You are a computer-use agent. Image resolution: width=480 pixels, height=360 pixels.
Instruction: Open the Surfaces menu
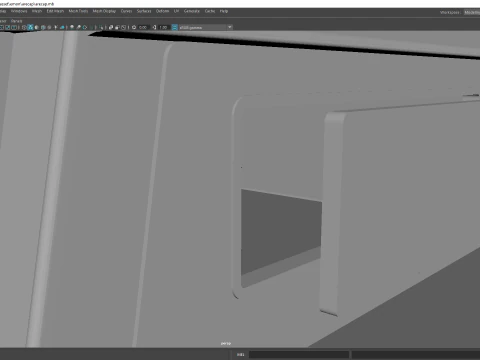(144, 11)
